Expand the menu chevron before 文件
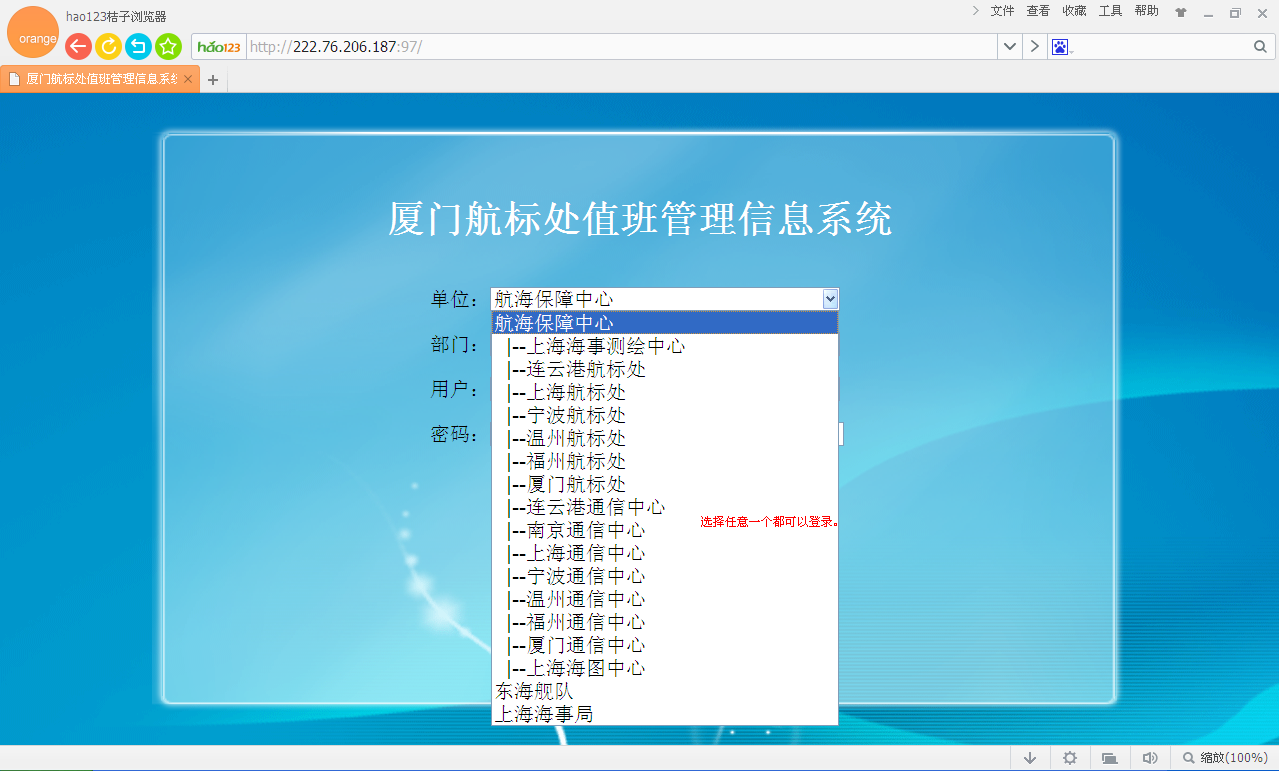Viewport: 1279px width, 771px height. [976, 11]
